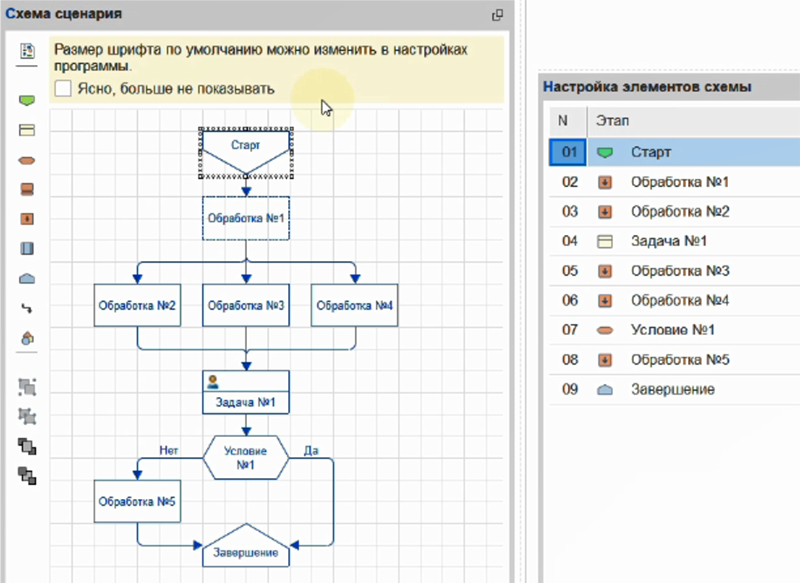Click the N column header
The image size is (800, 583).
[x=568, y=121]
